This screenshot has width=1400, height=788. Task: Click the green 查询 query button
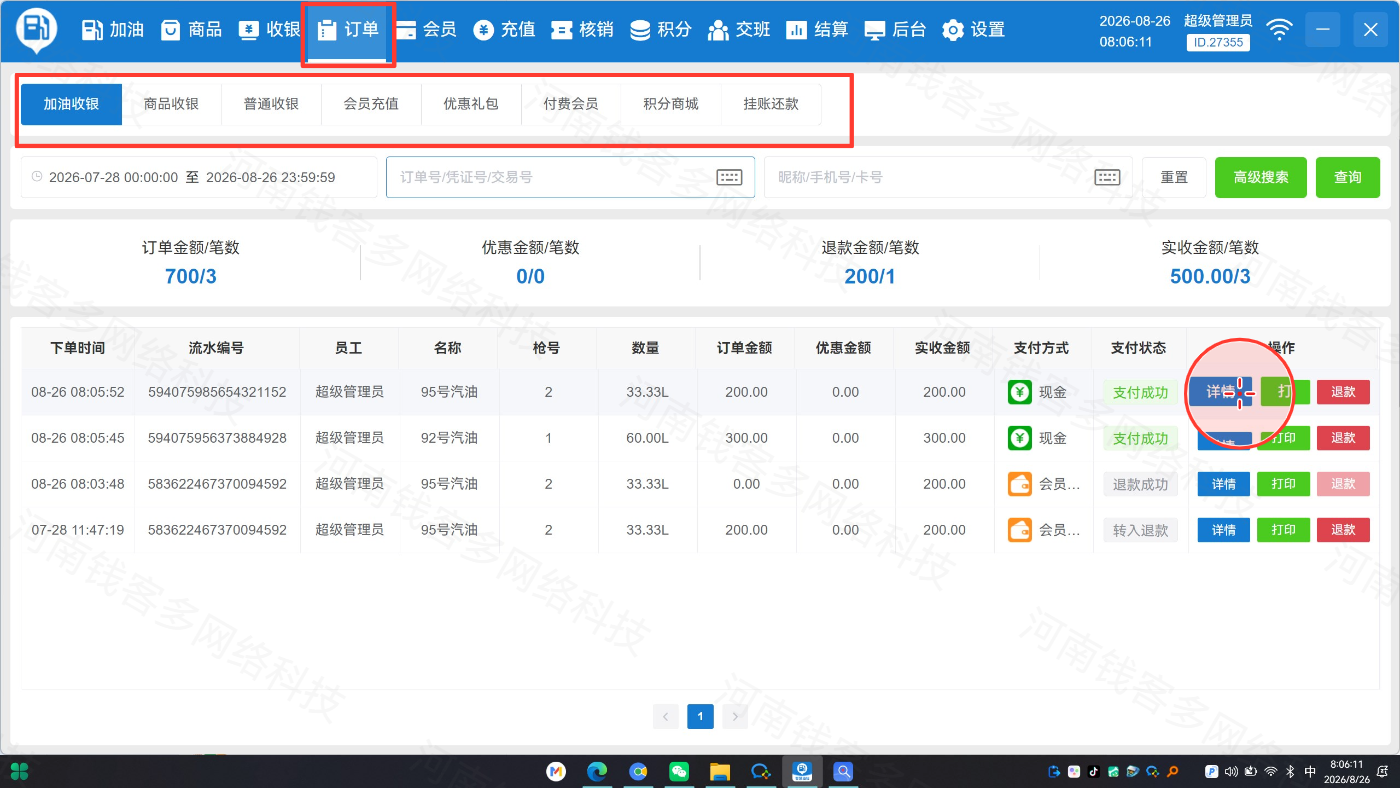tap(1348, 177)
